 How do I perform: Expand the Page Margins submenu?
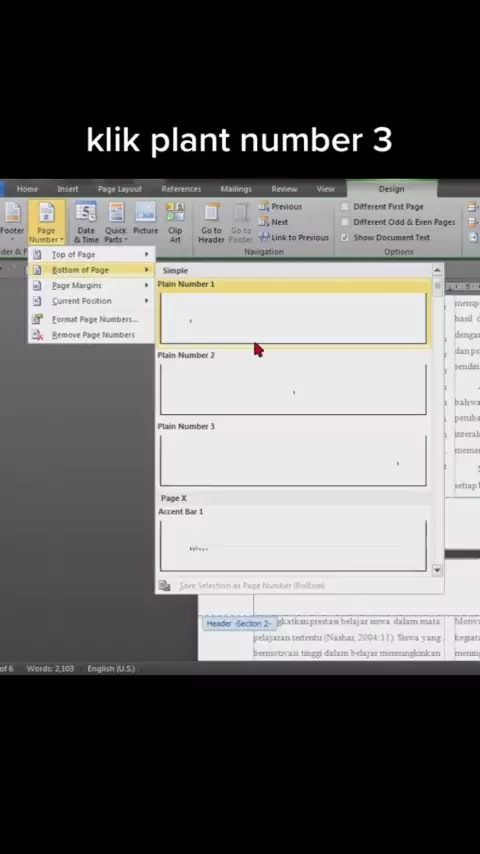coord(91,285)
